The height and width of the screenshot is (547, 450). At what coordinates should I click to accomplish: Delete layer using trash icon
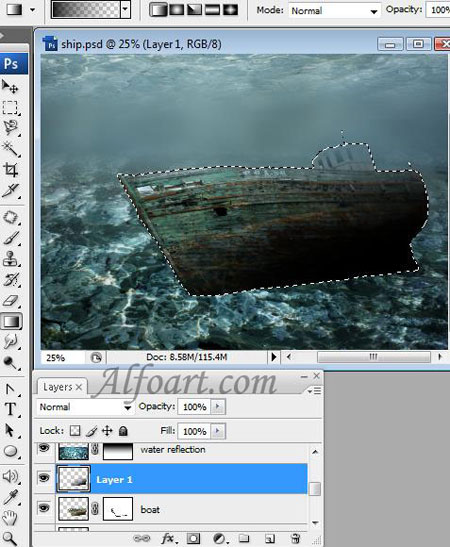pyautogui.click(x=295, y=539)
